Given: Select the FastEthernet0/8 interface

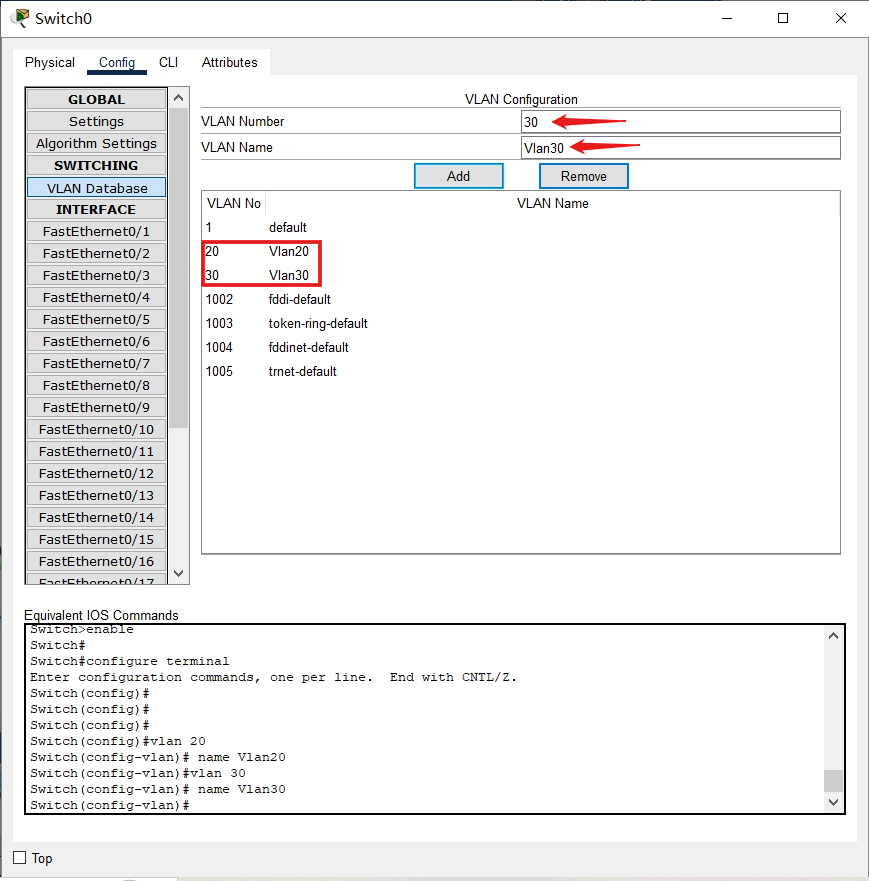Looking at the screenshot, I should (96, 385).
